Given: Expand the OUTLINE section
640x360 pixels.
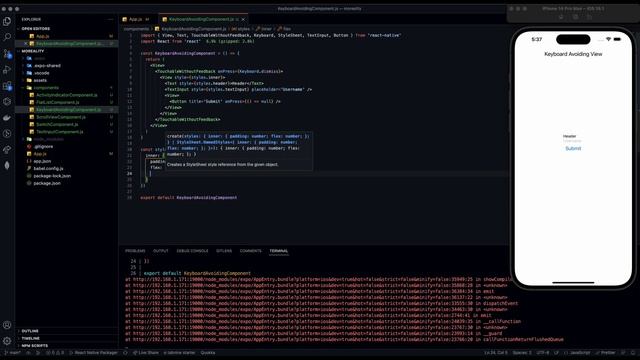Looking at the screenshot, I should pos(30,331).
